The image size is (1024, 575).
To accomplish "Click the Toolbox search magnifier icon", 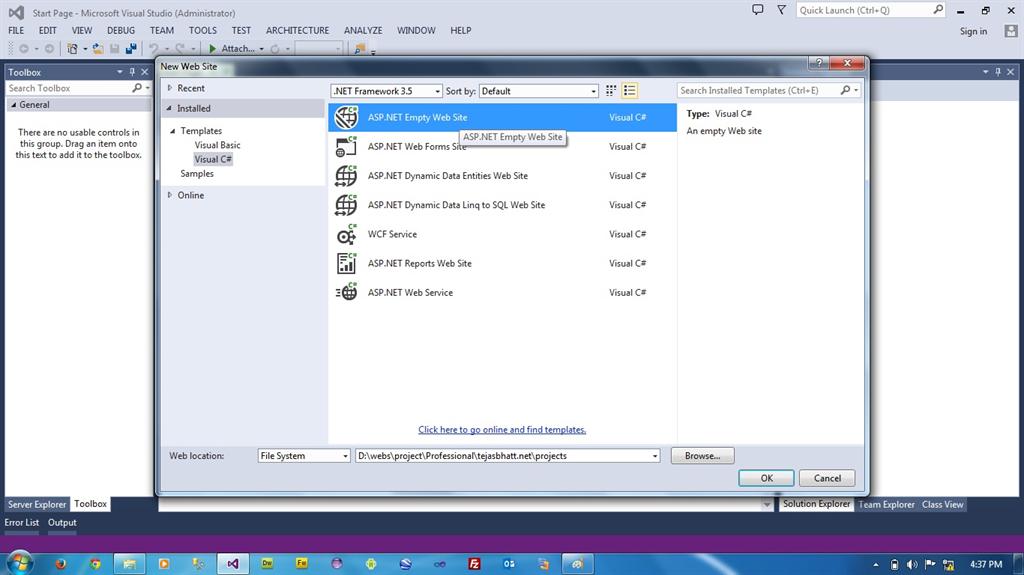I will click(x=136, y=88).
